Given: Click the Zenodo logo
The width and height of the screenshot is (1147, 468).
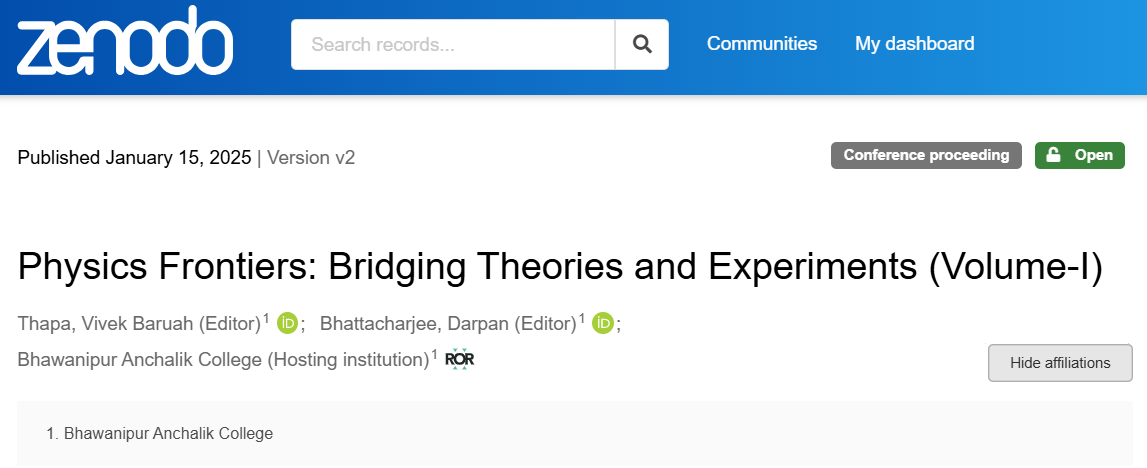Looking at the screenshot, I should tap(125, 41).
